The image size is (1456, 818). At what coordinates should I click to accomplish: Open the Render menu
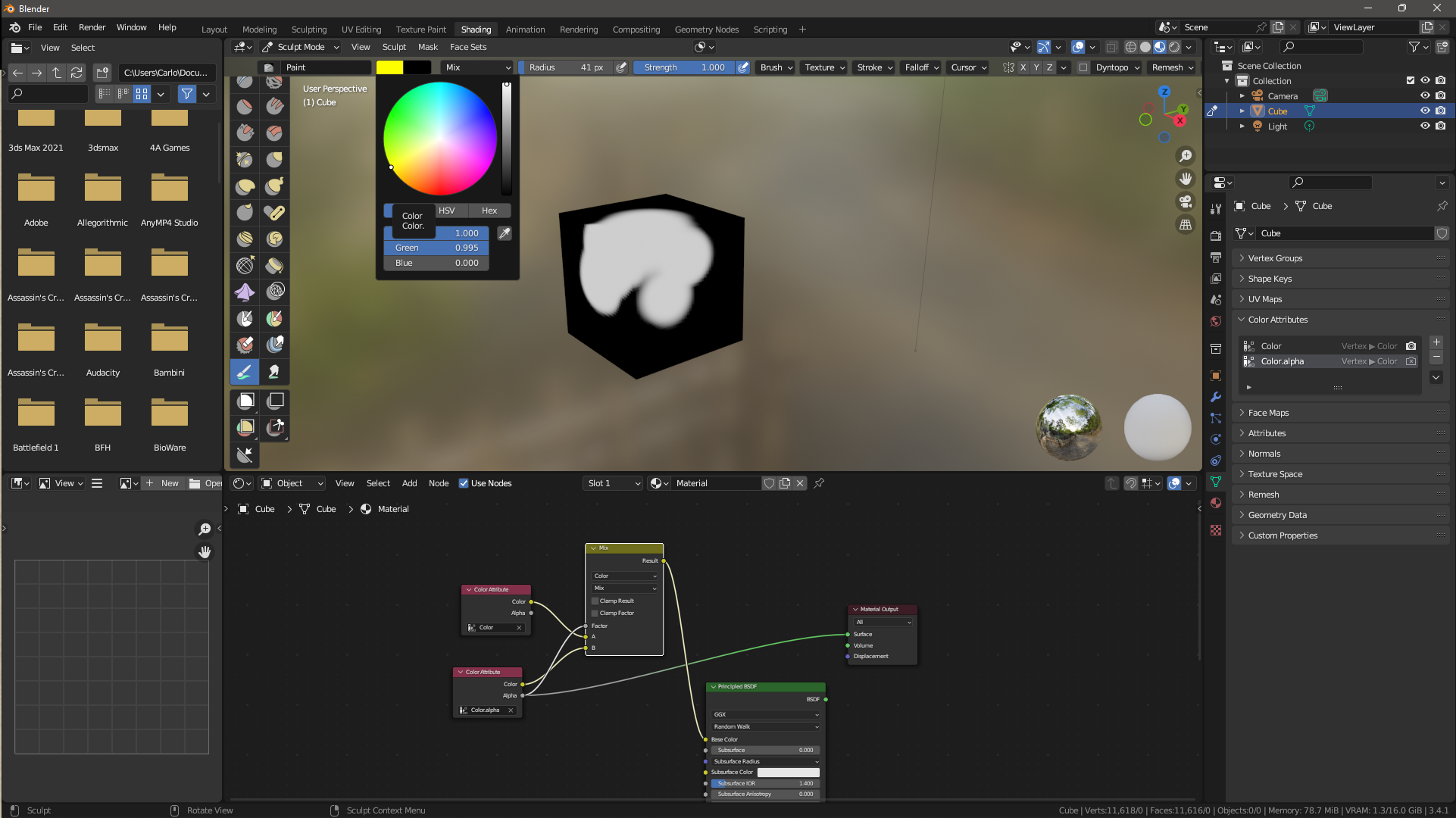(x=92, y=27)
